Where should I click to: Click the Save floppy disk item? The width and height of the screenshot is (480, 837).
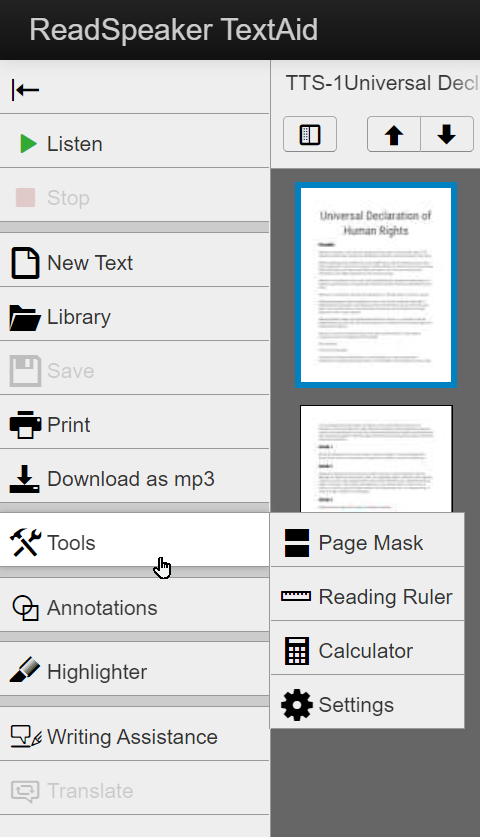click(134, 369)
